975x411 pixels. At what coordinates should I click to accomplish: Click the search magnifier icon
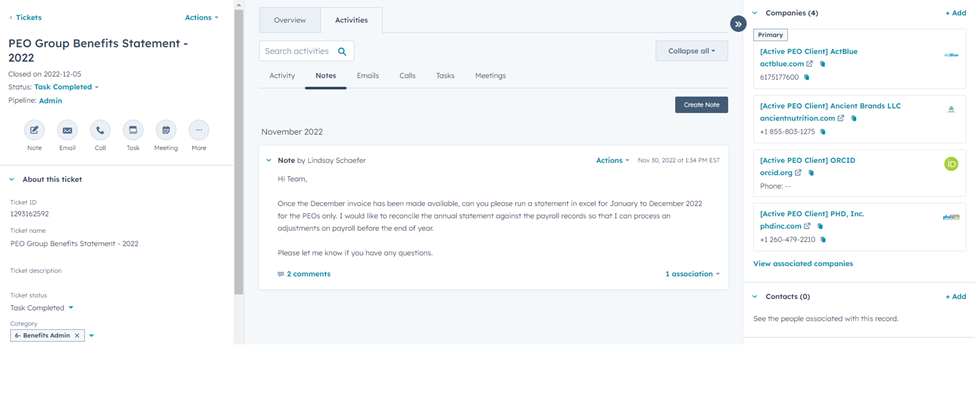click(x=342, y=51)
